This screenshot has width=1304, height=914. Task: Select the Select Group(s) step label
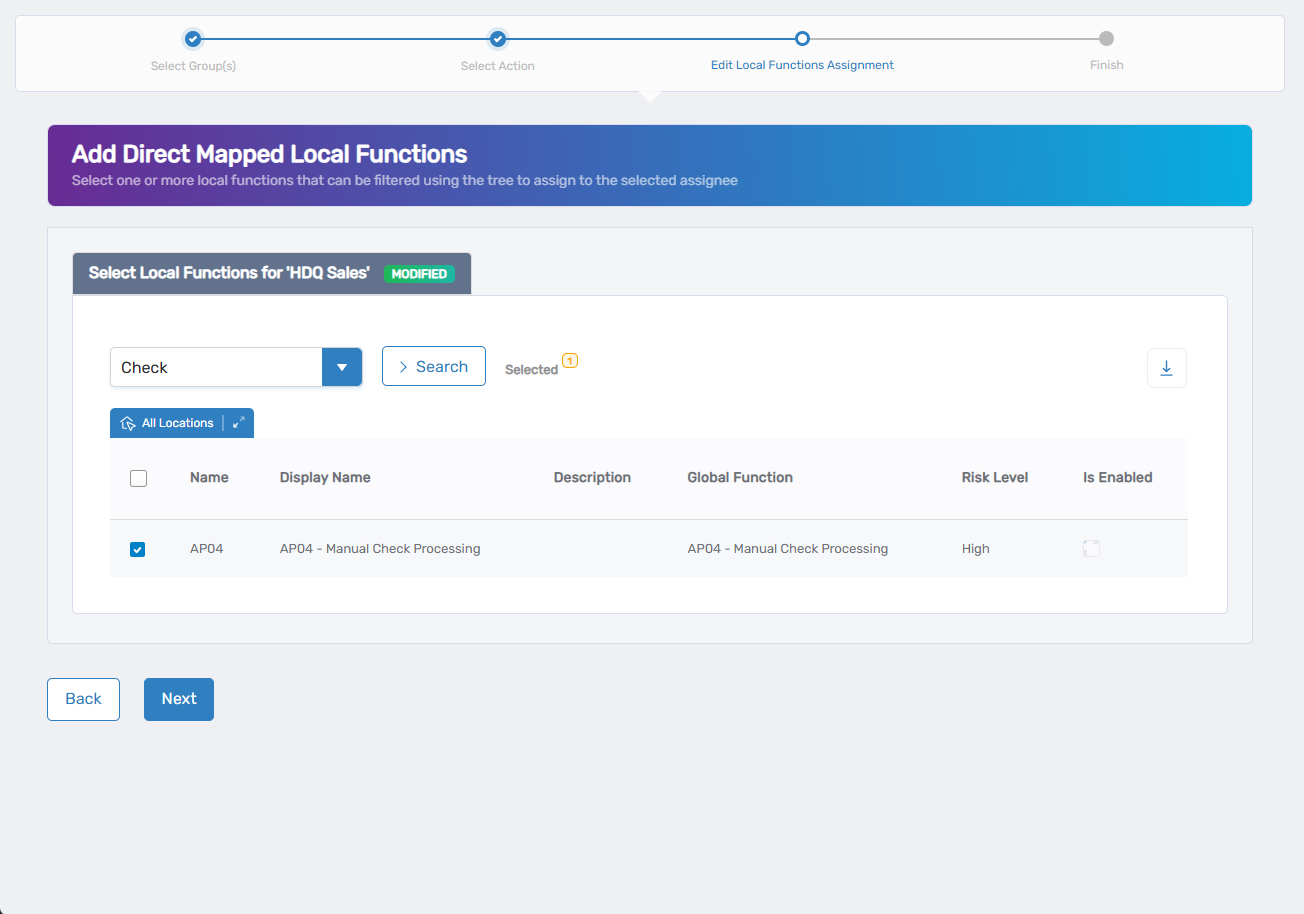192,65
